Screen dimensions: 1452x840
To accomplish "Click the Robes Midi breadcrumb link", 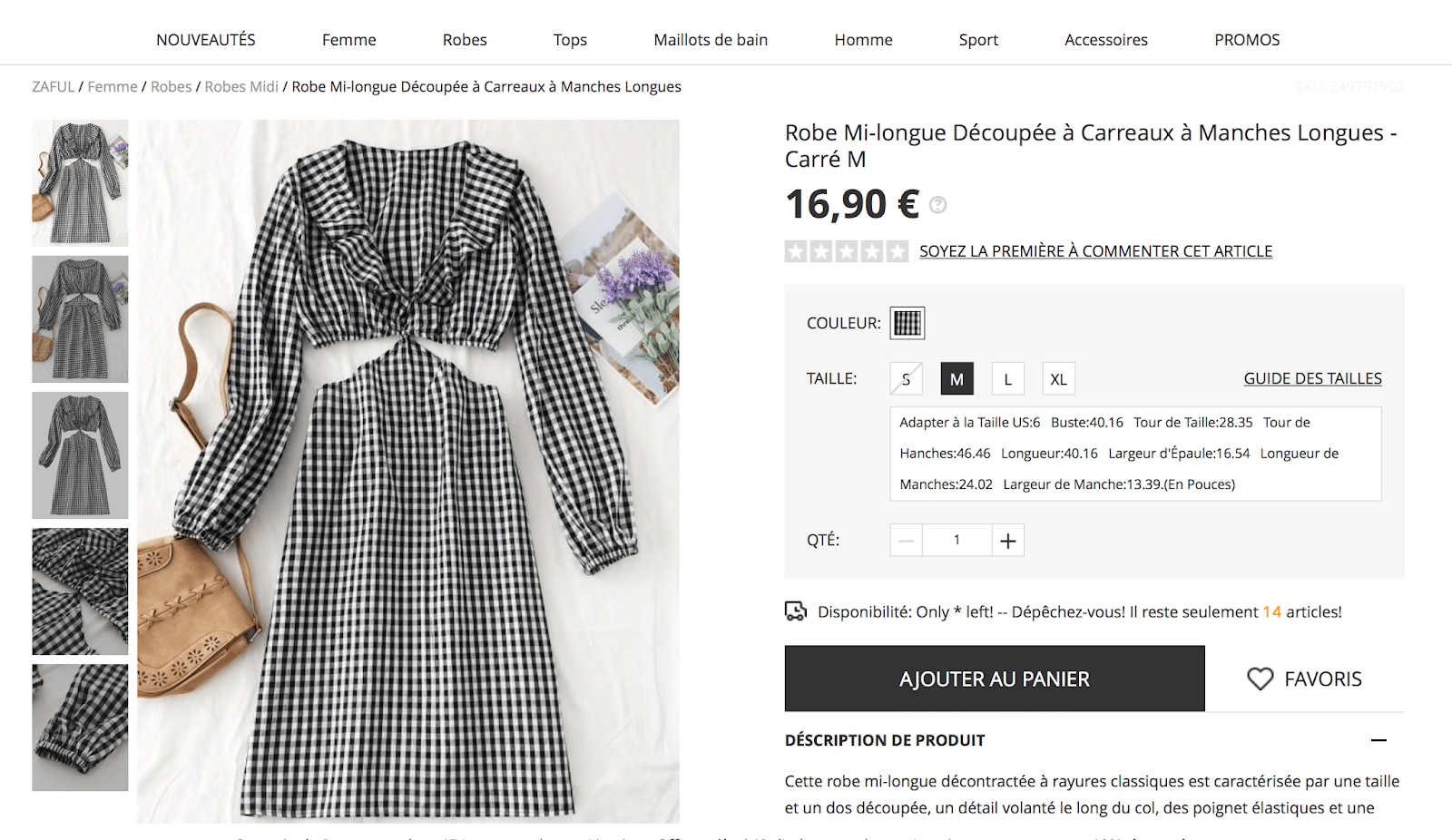I will pyautogui.click(x=241, y=87).
